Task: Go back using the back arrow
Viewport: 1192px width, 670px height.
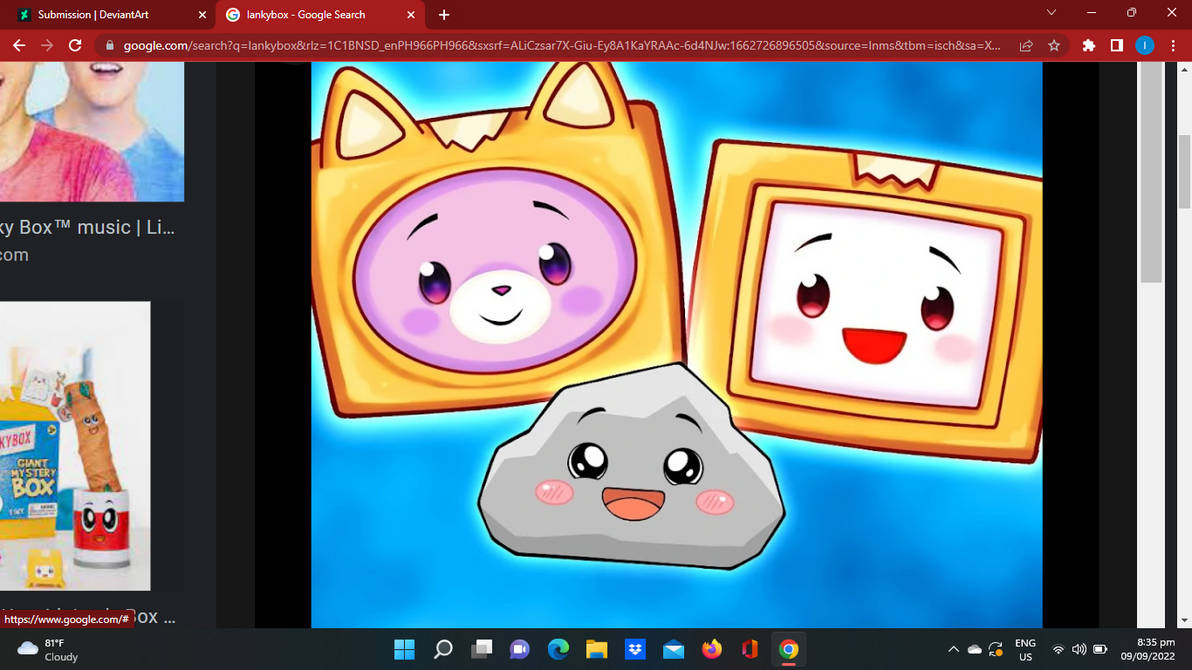Action: click(x=18, y=45)
